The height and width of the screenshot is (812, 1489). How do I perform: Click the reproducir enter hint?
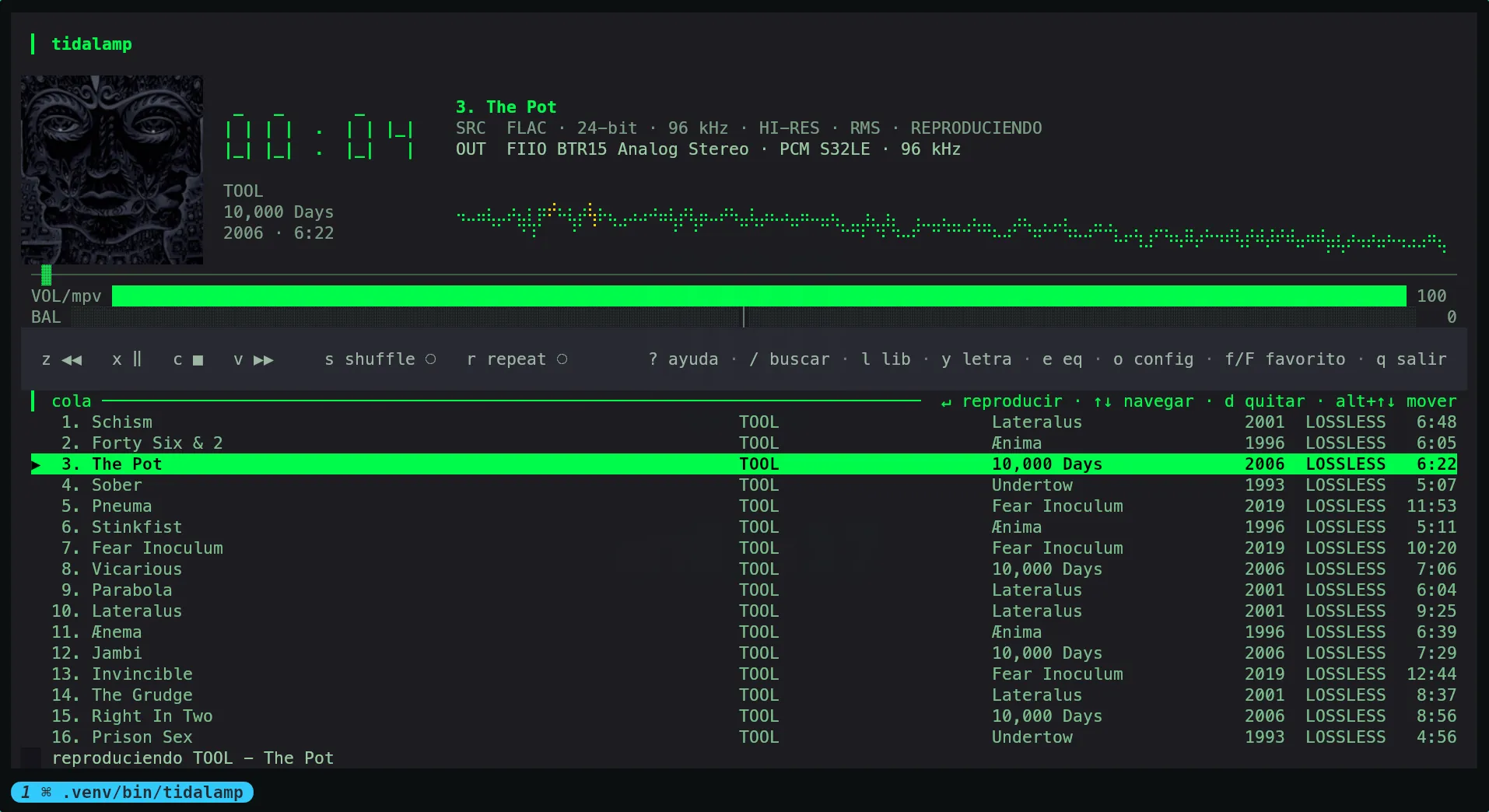pyautogui.click(x=1001, y=401)
